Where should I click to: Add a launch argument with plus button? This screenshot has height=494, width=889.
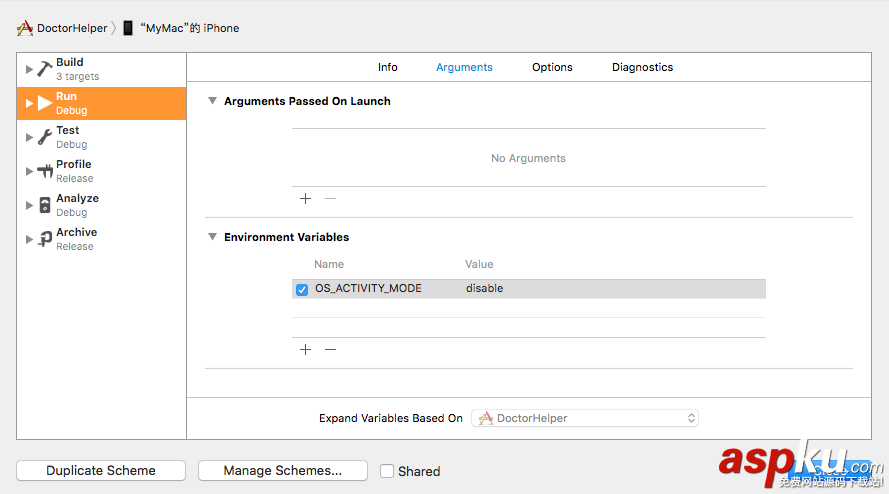point(306,199)
